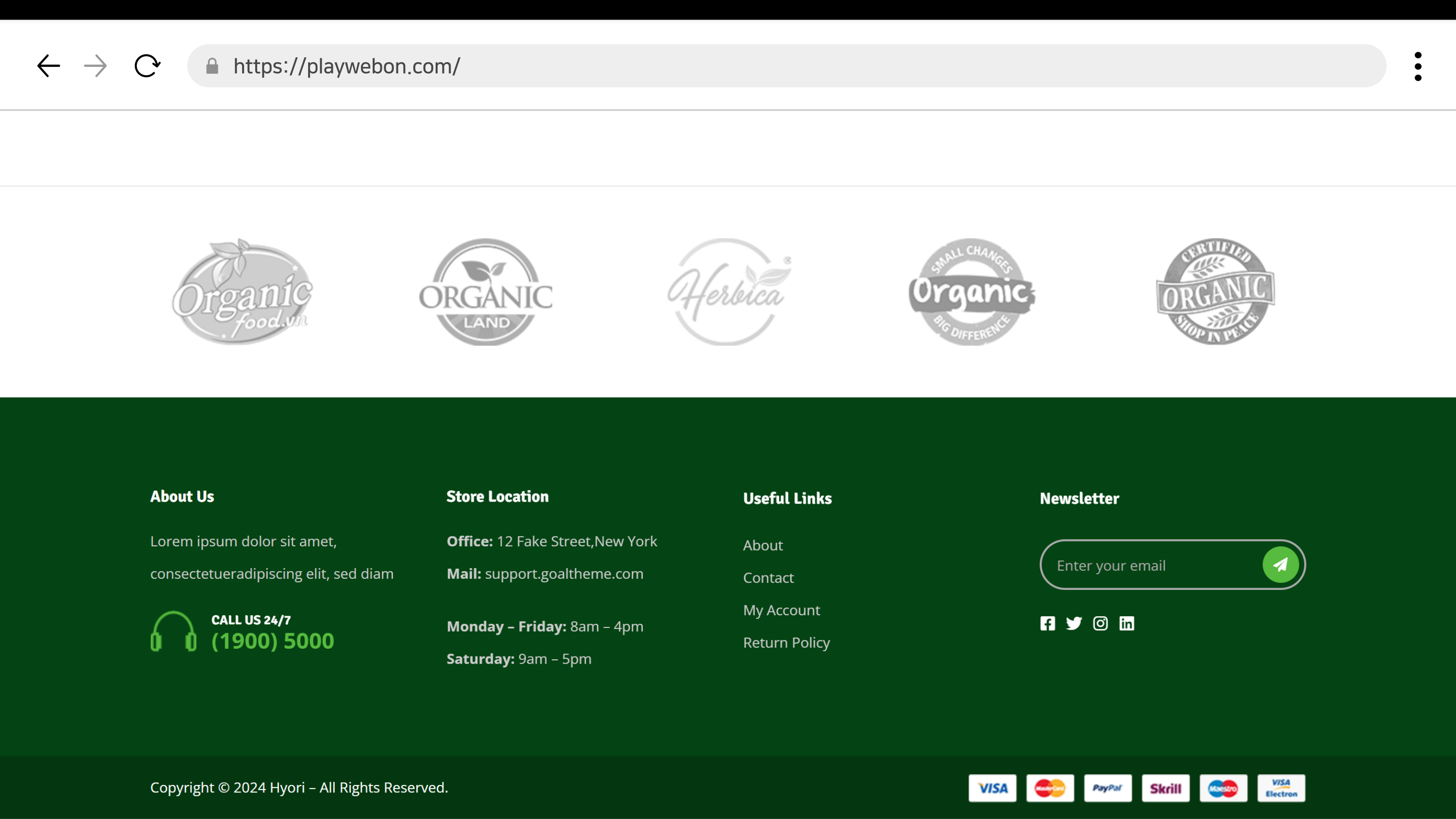This screenshot has width=1456, height=819.
Task: Click the Organic Land brand logo
Action: pos(486,292)
